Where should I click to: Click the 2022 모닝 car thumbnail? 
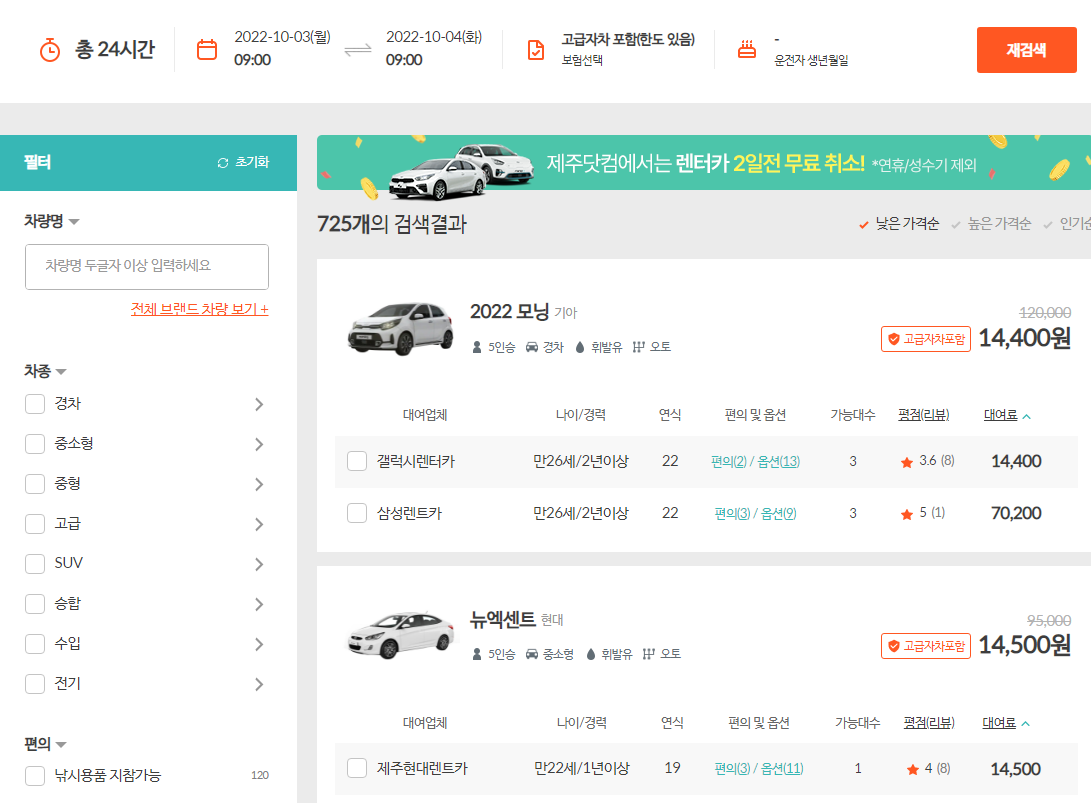pyautogui.click(x=400, y=328)
